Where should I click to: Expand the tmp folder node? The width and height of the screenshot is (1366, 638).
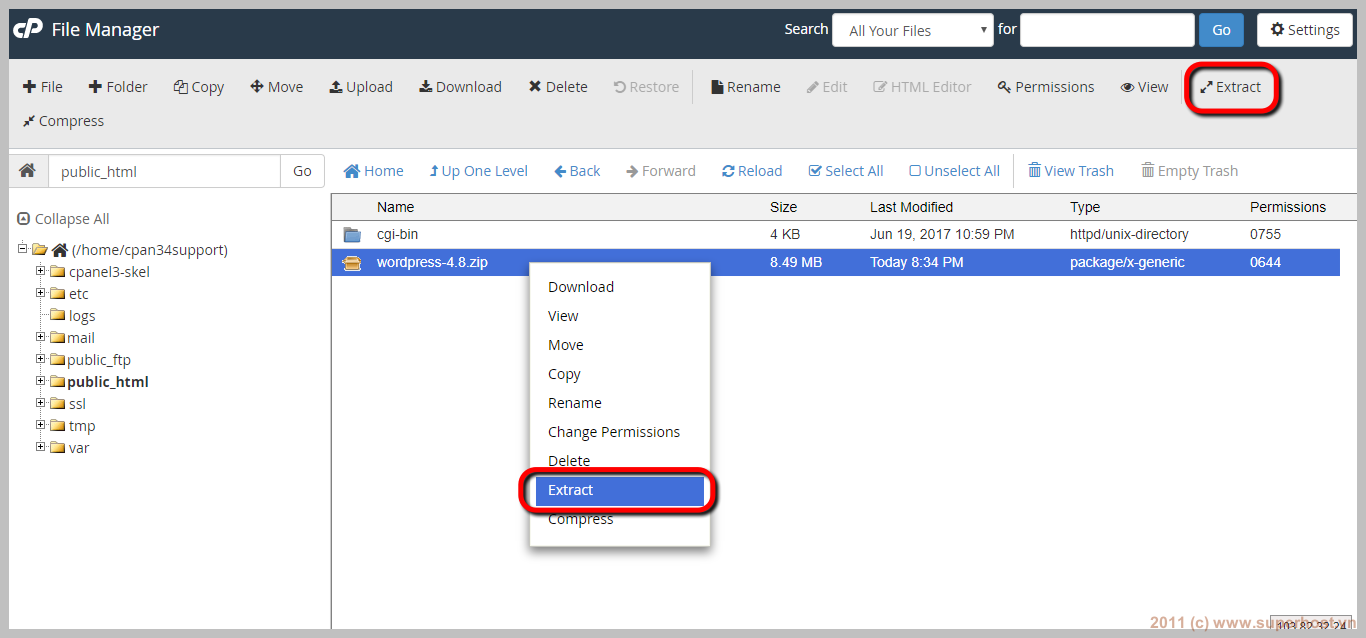[x=41, y=424]
